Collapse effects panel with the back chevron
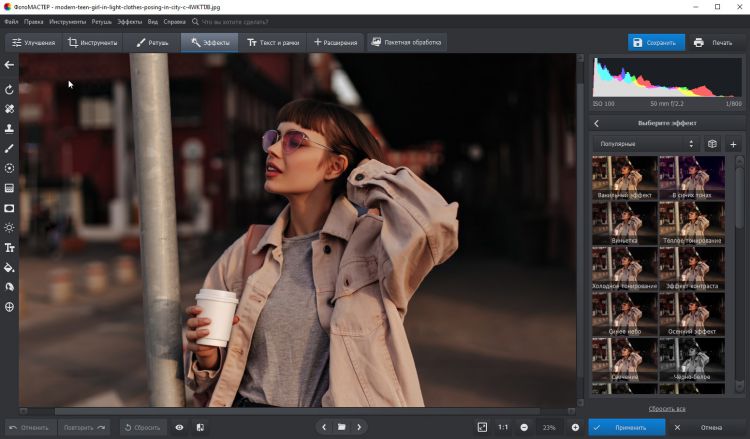The image size is (750, 439). (597, 123)
